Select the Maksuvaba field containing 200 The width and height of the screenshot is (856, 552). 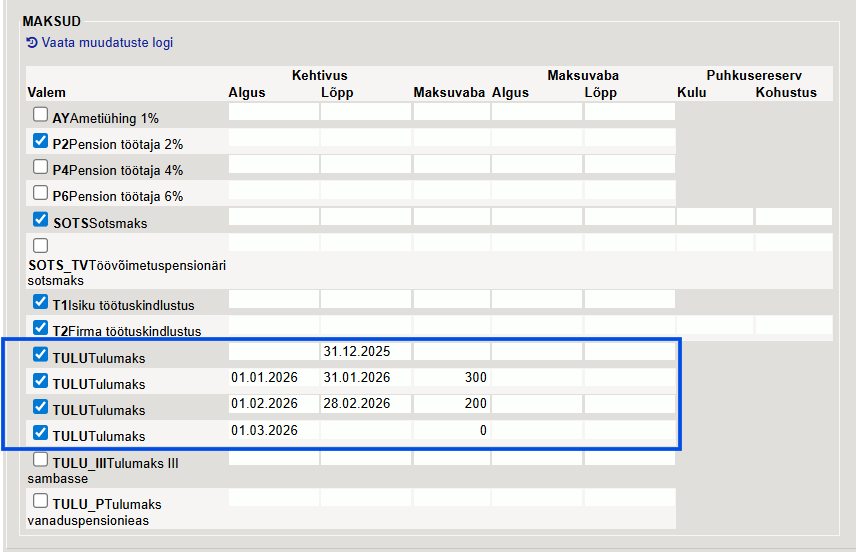click(x=450, y=403)
